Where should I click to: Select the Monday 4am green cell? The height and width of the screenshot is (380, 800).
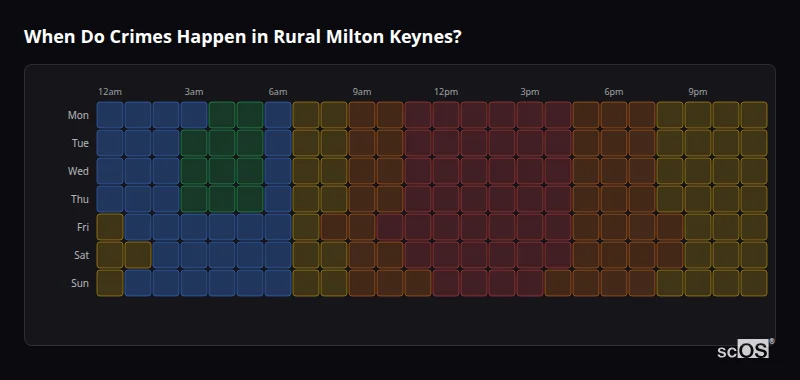222,115
